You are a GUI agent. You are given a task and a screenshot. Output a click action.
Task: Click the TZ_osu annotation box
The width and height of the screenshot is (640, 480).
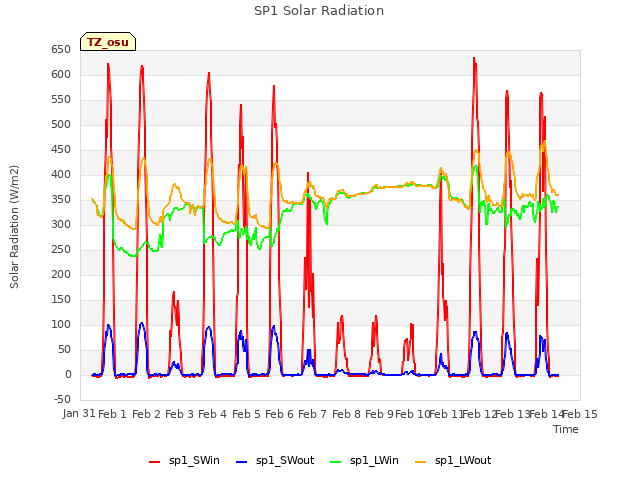108,42
